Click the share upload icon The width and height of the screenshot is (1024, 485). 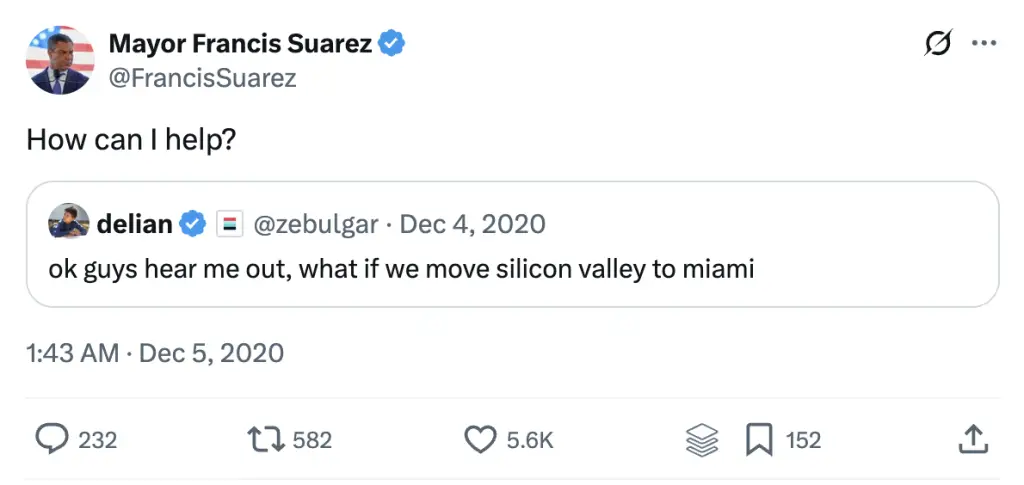973,439
